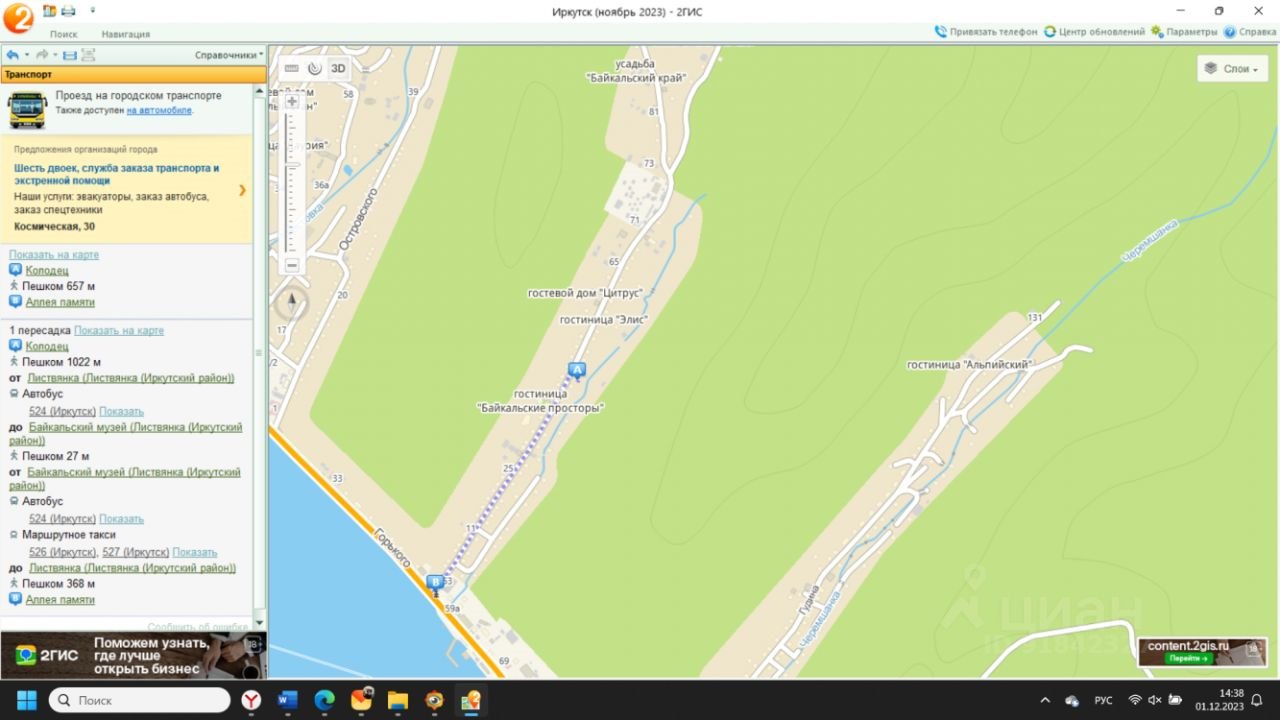Go back with the blue back arrow
The image size is (1280, 720).
pos(12,55)
